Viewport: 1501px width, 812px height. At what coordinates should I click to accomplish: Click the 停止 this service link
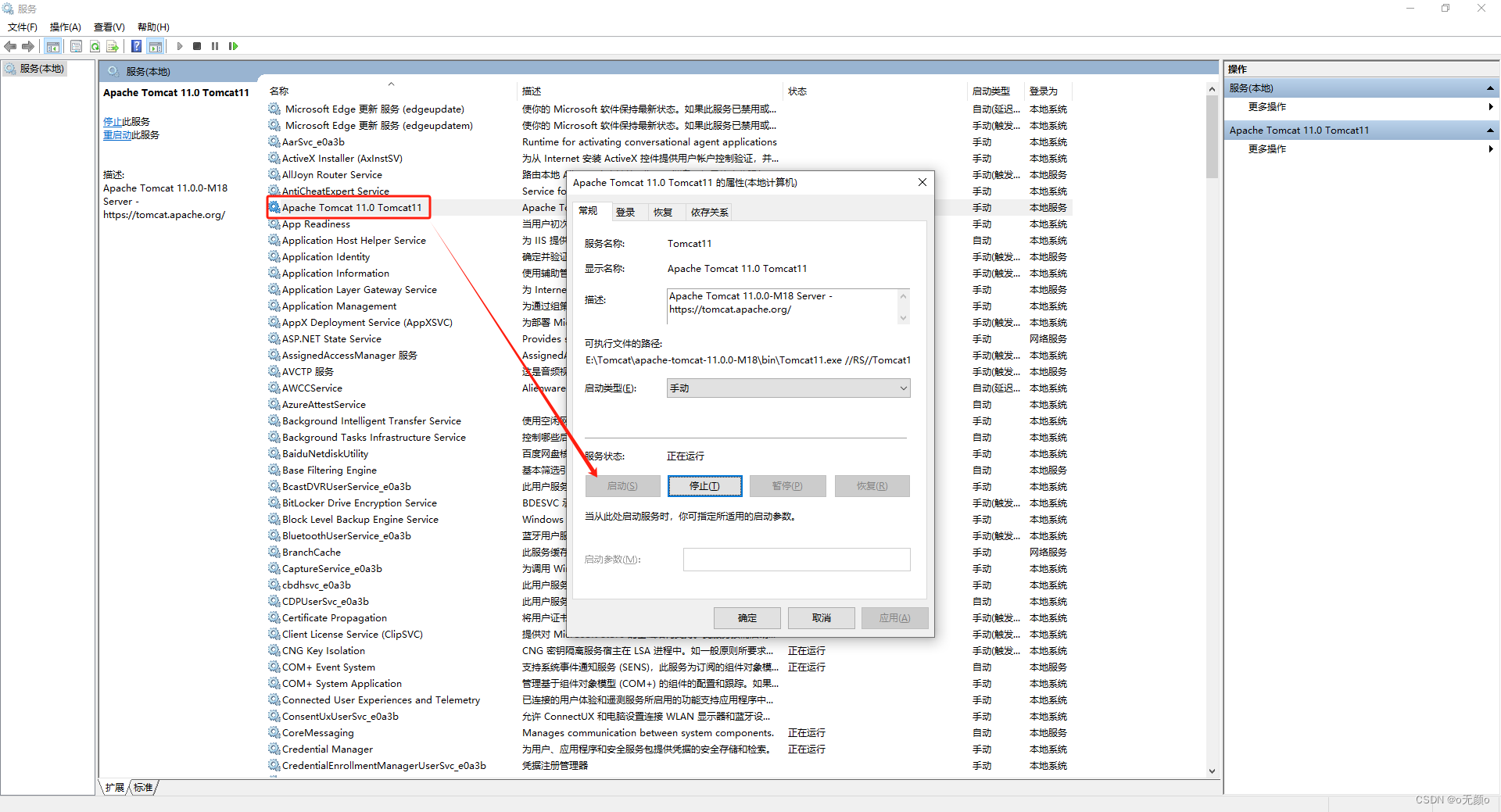(113, 122)
